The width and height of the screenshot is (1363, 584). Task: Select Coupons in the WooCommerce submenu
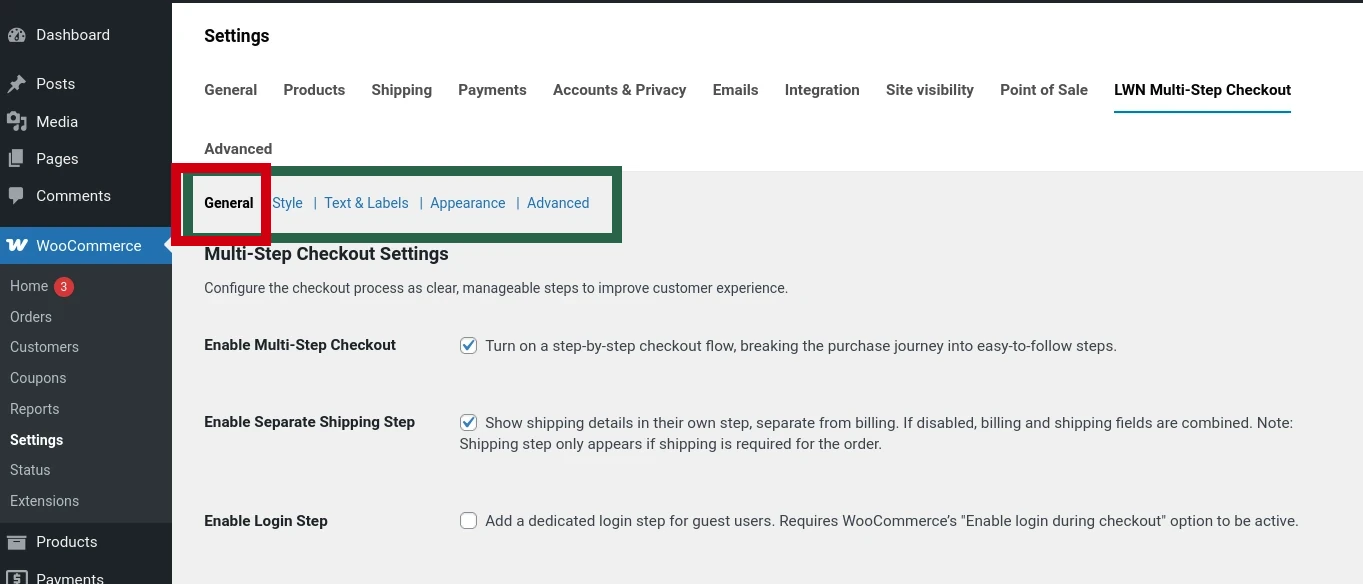(x=38, y=378)
